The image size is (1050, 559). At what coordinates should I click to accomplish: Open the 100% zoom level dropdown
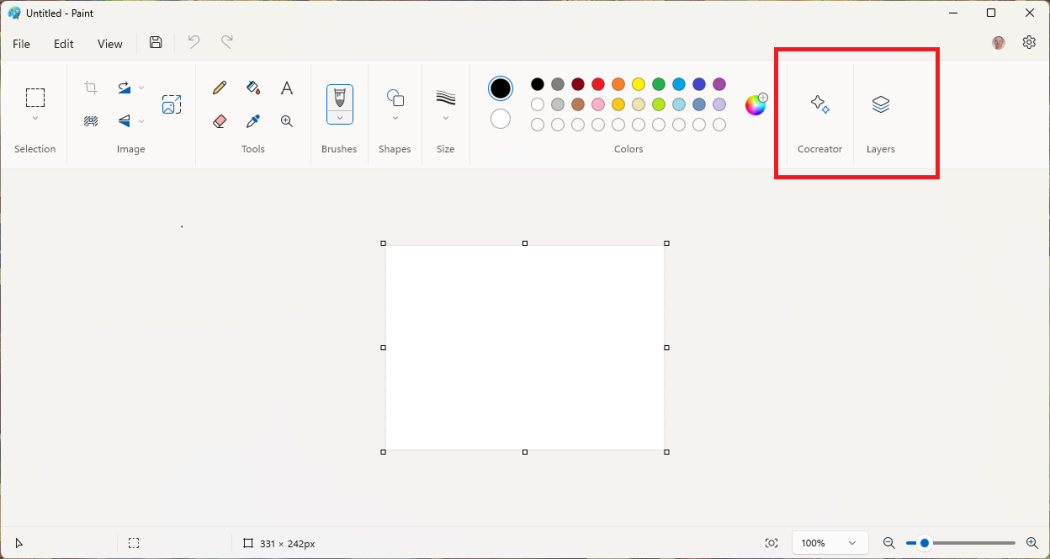point(828,543)
